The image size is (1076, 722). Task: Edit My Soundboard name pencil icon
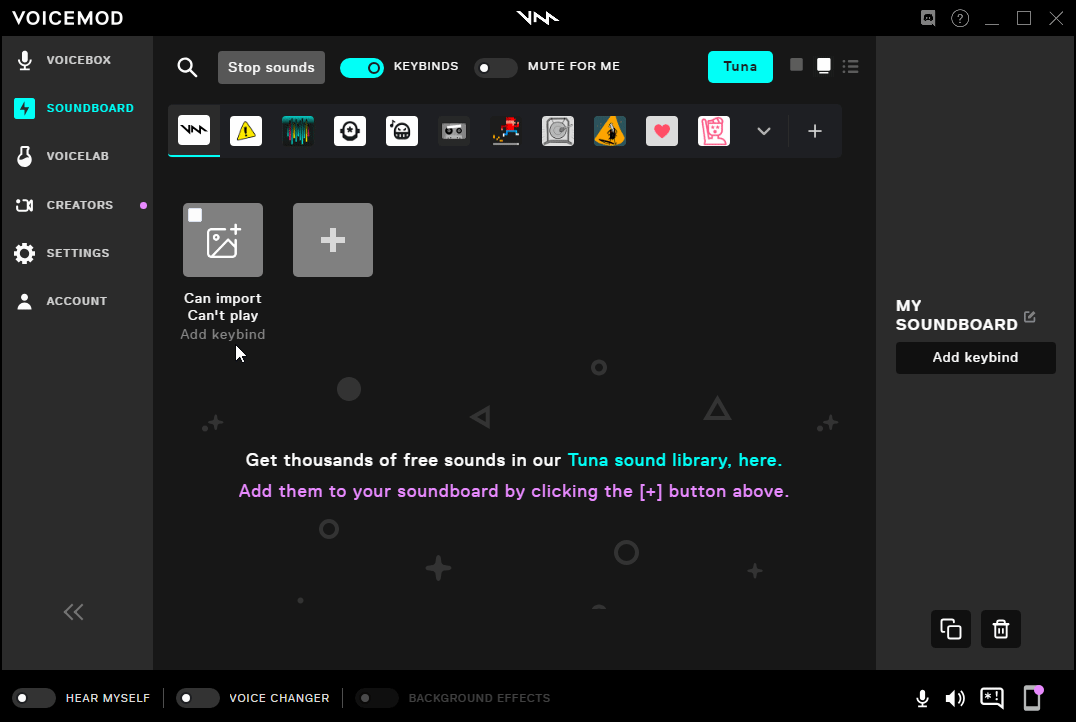coord(1030,317)
